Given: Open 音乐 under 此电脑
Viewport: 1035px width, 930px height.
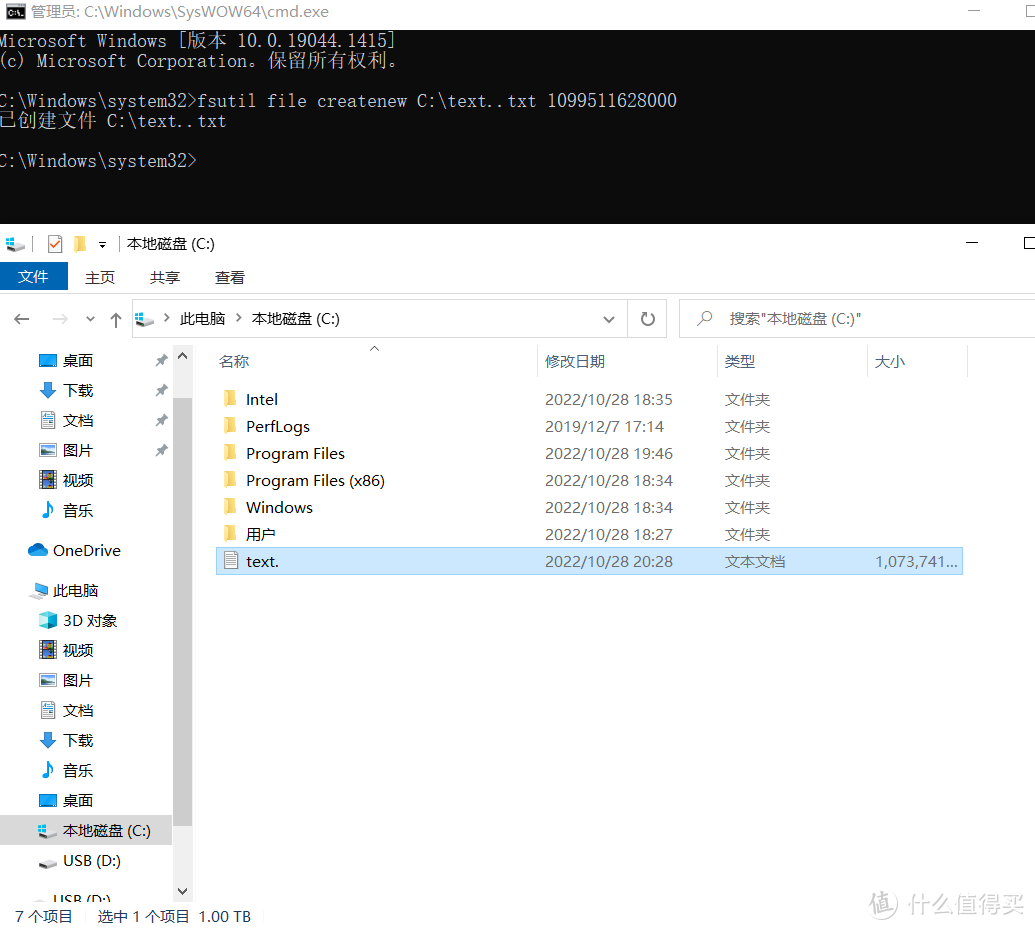Looking at the screenshot, I should [78, 770].
